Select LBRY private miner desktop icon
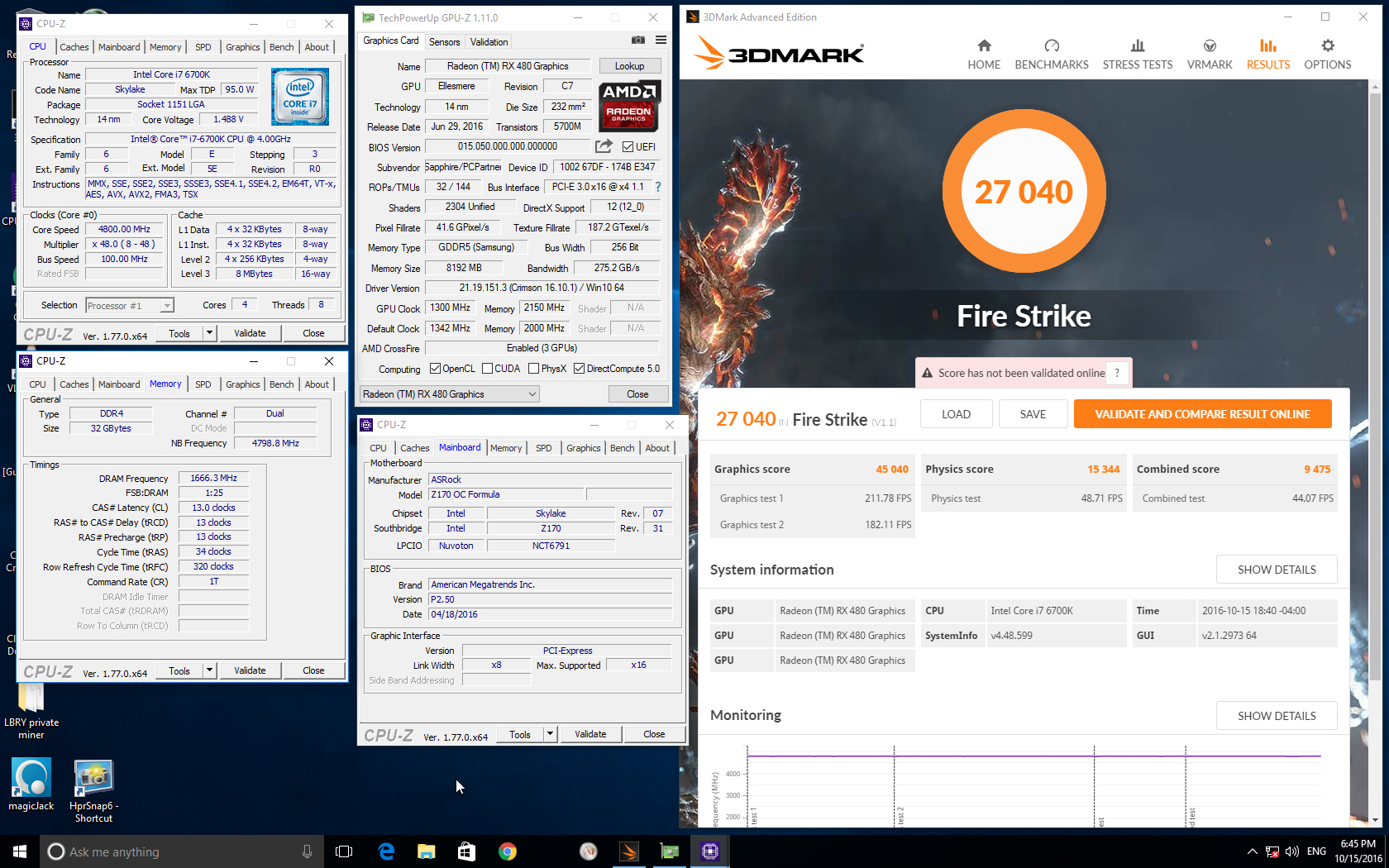Image resolution: width=1389 pixels, height=868 pixels. coord(31,711)
